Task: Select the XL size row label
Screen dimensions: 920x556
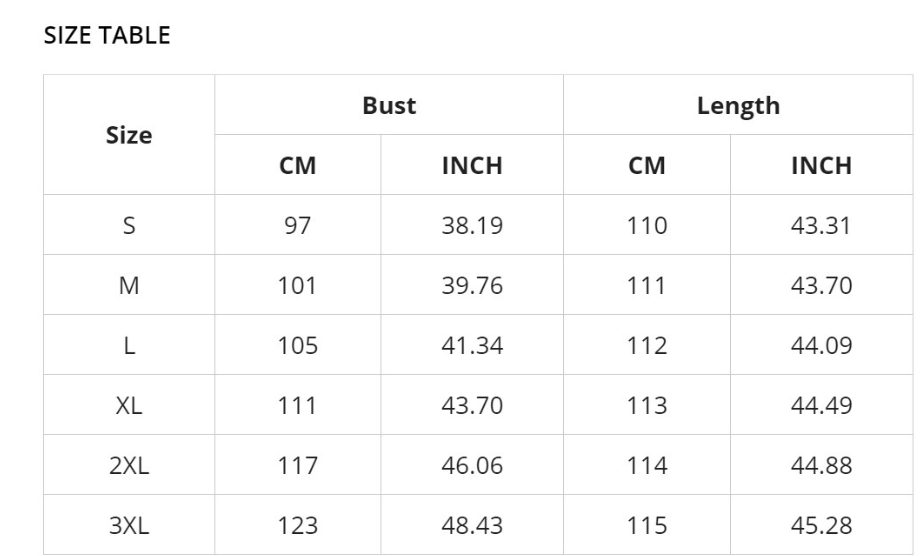Action: tap(129, 405)
